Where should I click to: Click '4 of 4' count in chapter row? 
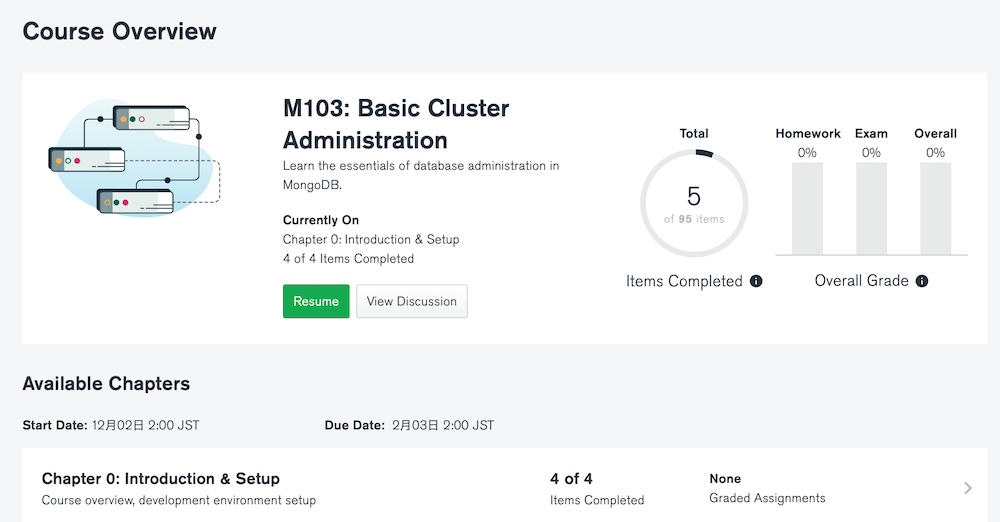click(x=571, y=479)
